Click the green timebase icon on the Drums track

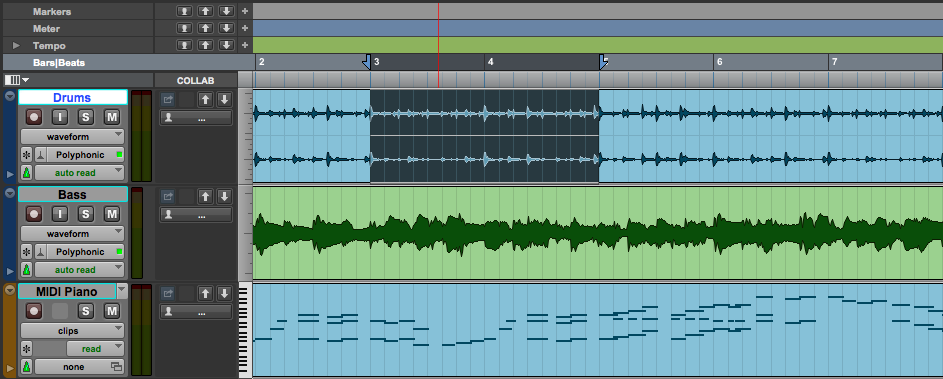click(26, 173)
